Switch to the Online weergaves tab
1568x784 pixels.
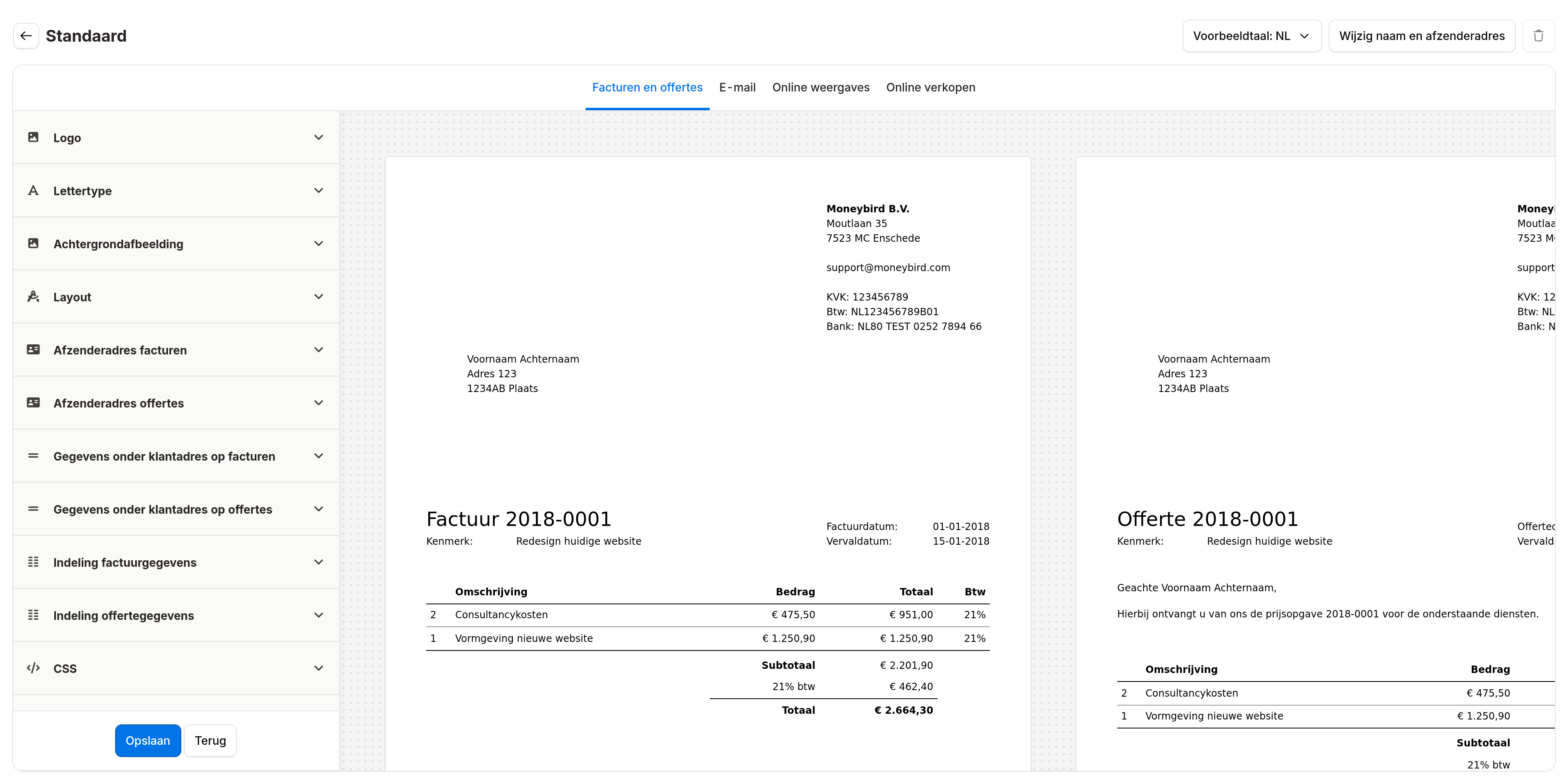coord(820,88)
